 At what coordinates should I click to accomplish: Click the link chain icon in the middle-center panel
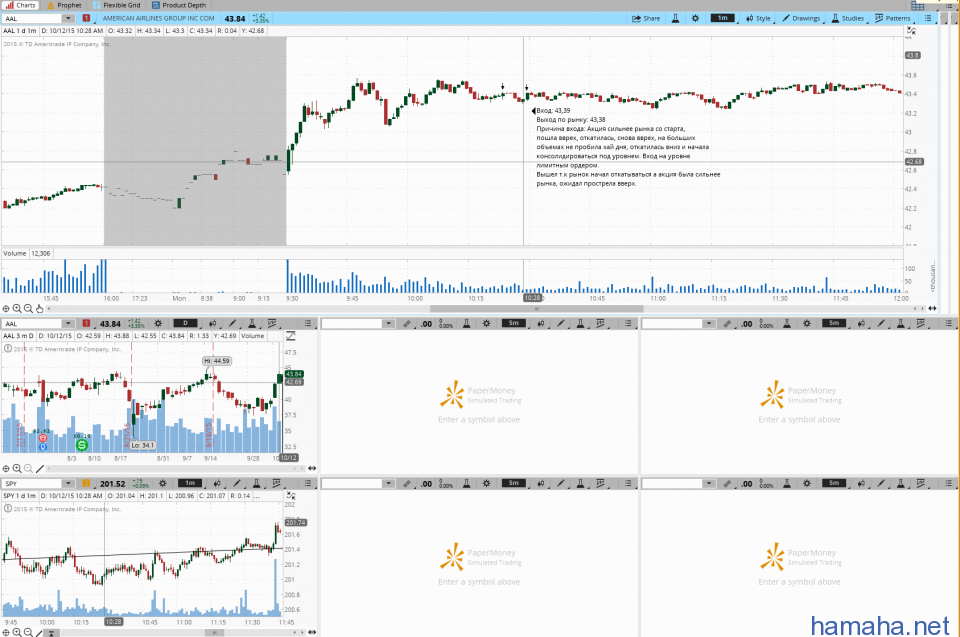tap(407, 323)
